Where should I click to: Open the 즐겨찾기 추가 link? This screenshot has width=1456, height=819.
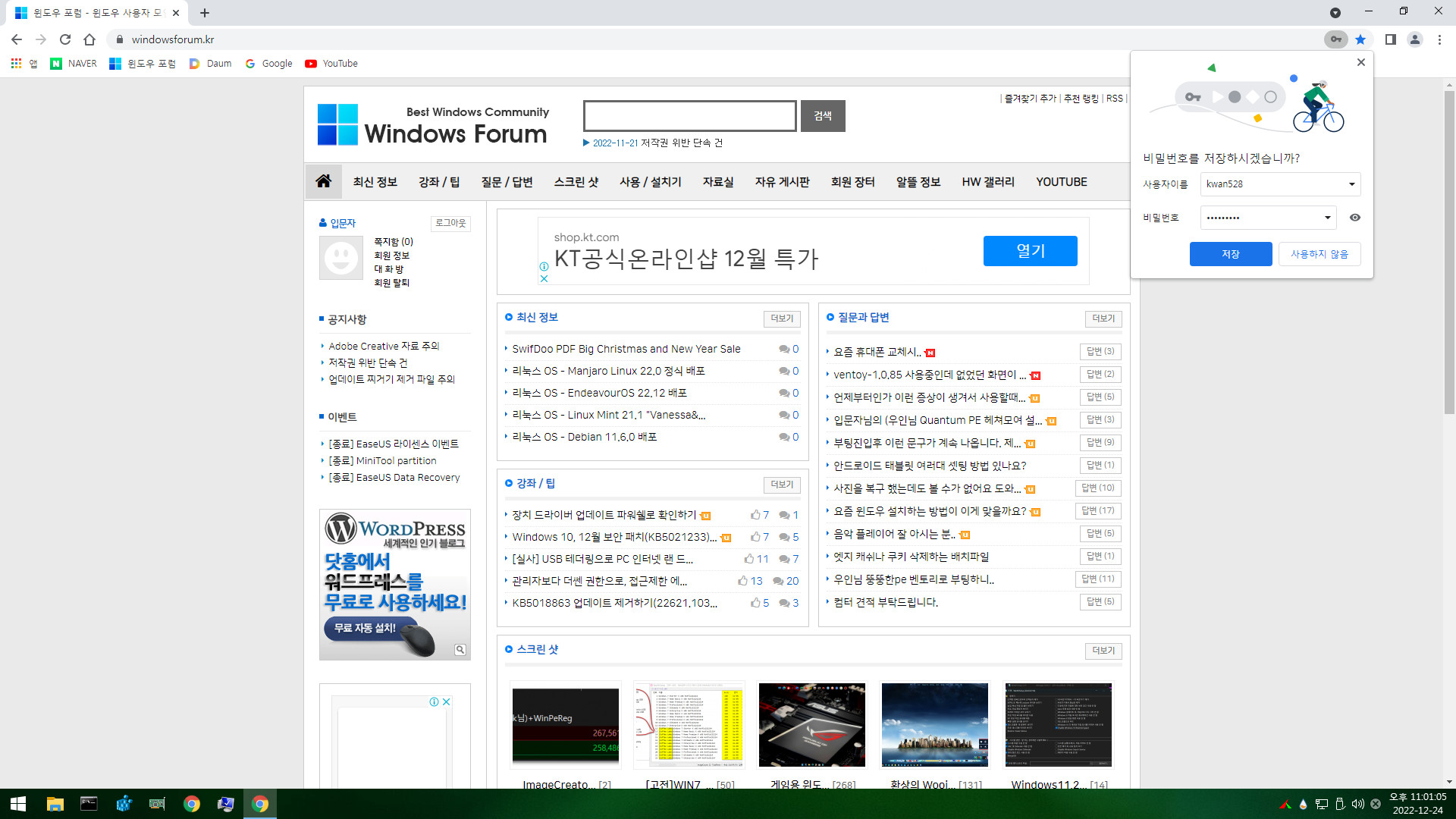(1030, 99)
